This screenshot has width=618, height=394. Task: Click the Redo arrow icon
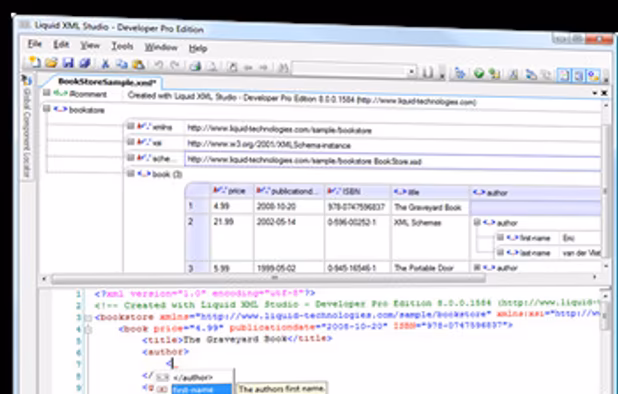point(175,65)
